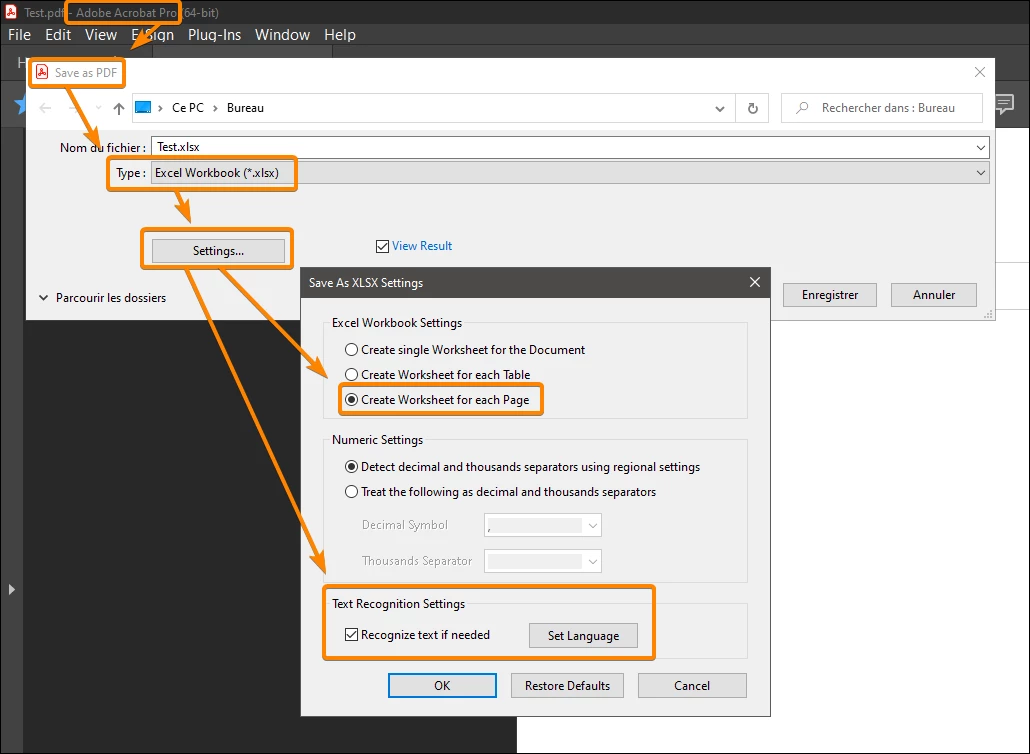Toggle the View Result checkbox
This screenshot has height=754, width=1030.
[x=382, y=246]
